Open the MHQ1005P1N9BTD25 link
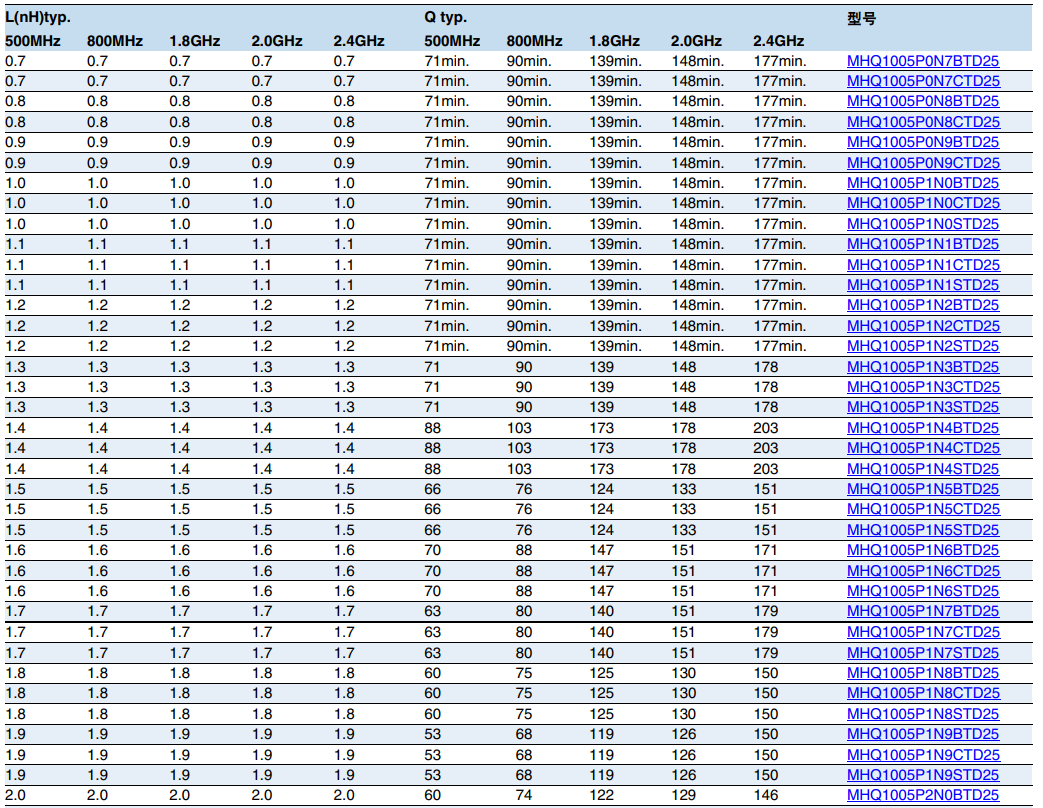Image resolution: width=1043 pixels, height=808 pixels. tap(923, 734)
